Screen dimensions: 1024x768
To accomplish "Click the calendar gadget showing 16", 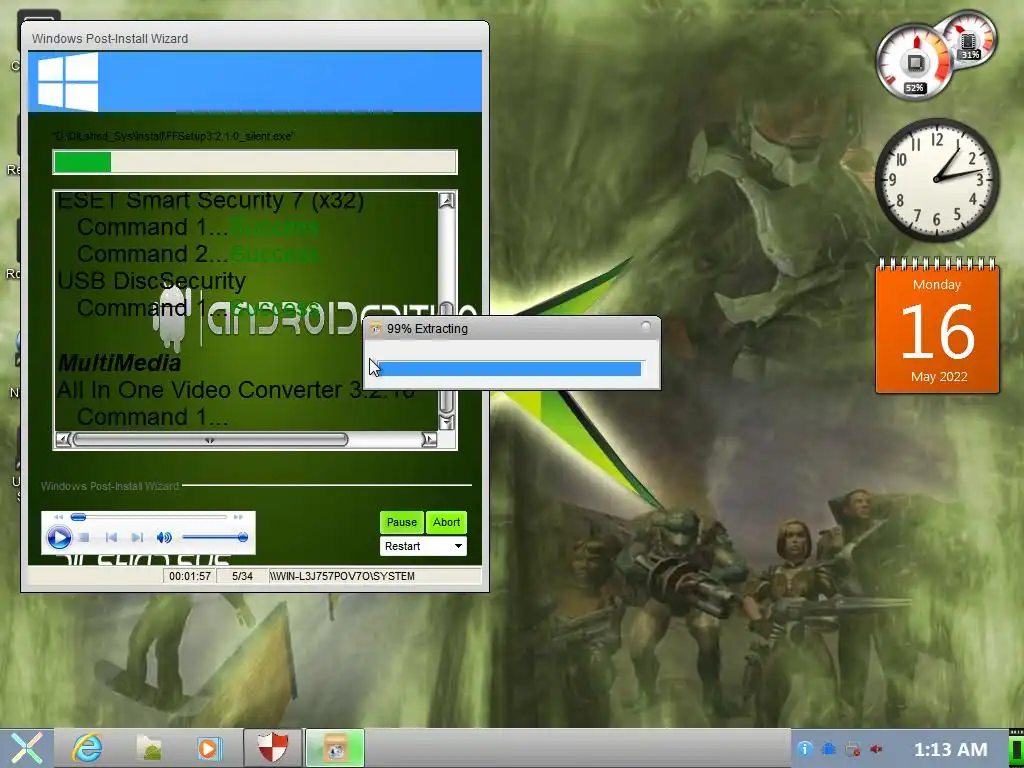I will pos(937,326).
